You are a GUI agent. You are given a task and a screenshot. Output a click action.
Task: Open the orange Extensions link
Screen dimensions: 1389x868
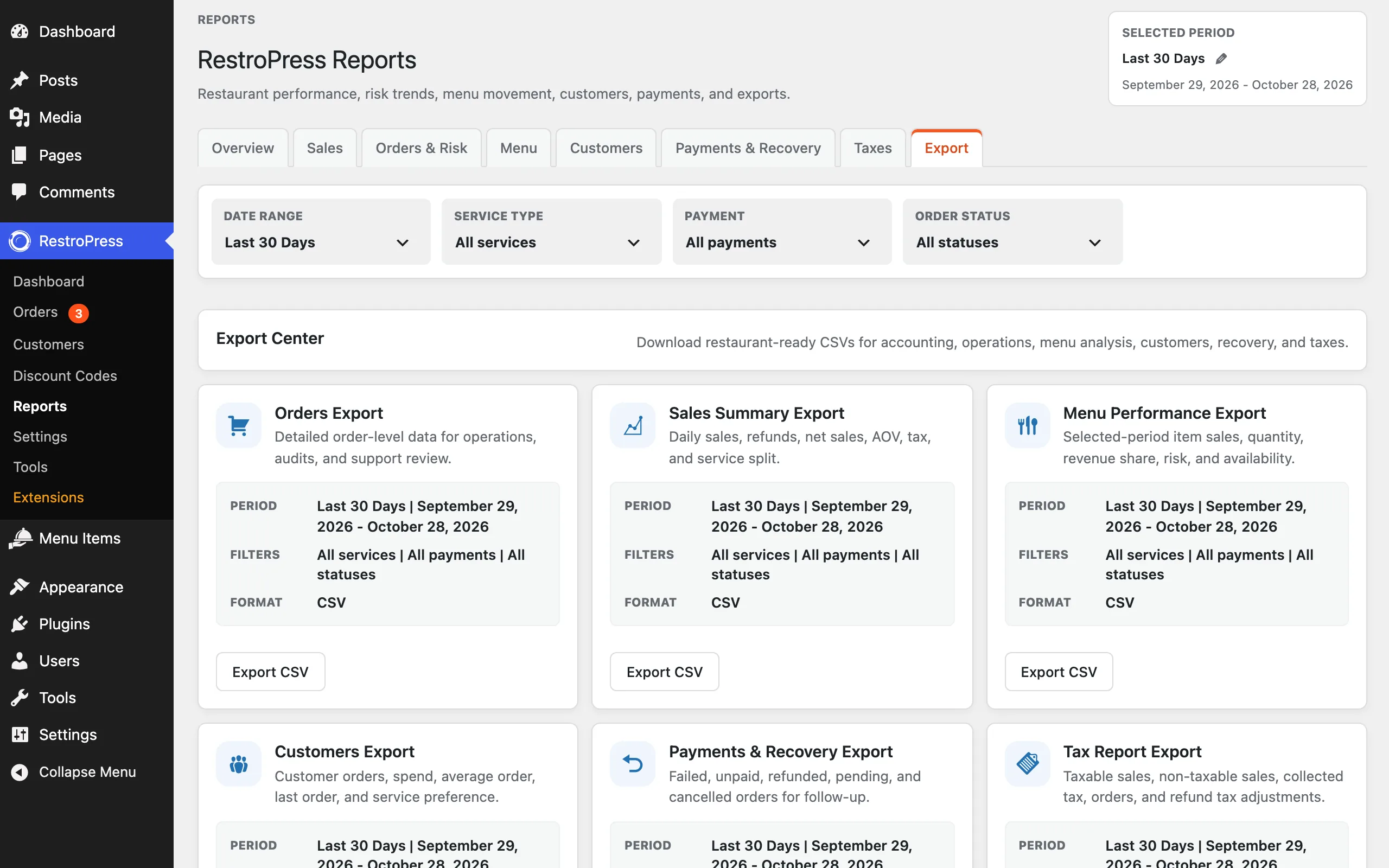tap(48, 497)
